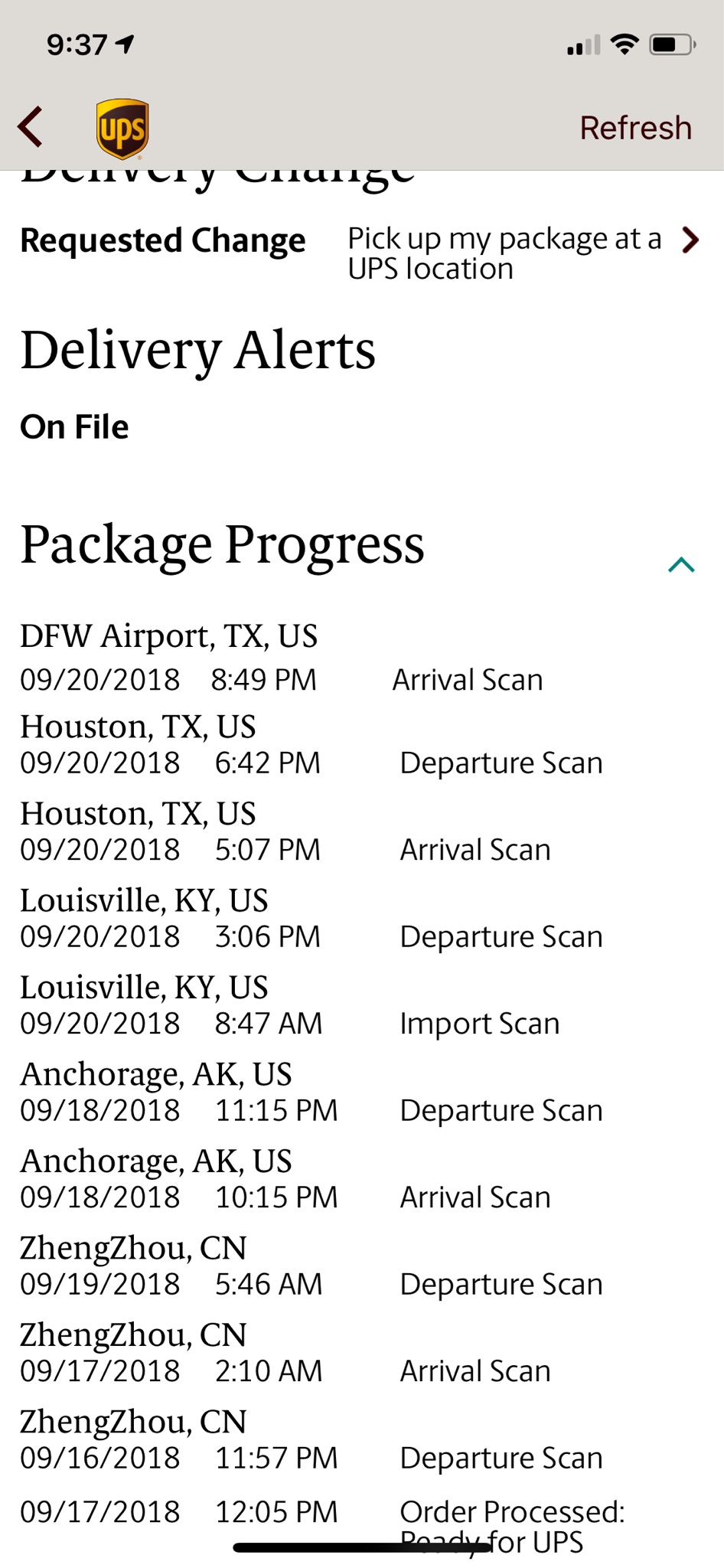
Task: Tap the cellular signal bars icon
Action: pyautogui.click(x=583, y=46)
